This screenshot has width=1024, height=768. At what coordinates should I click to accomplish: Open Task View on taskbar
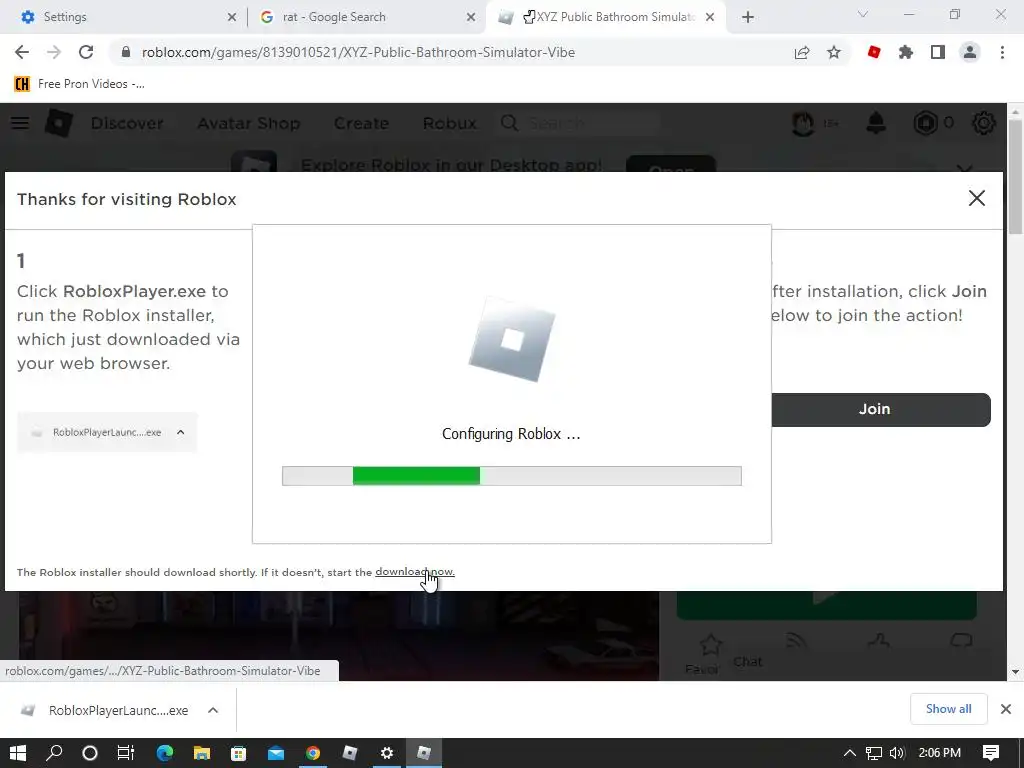125,753
